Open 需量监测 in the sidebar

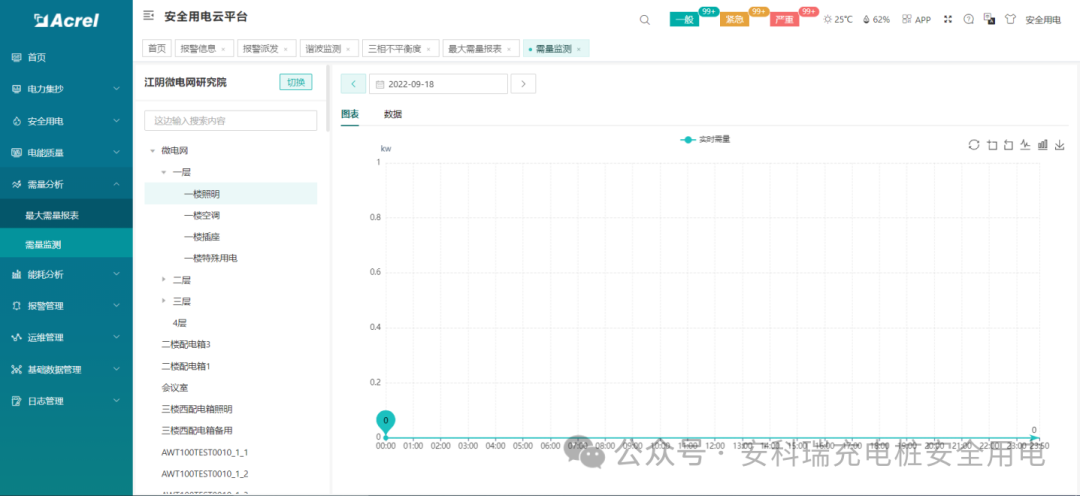(x=66, y=245)
